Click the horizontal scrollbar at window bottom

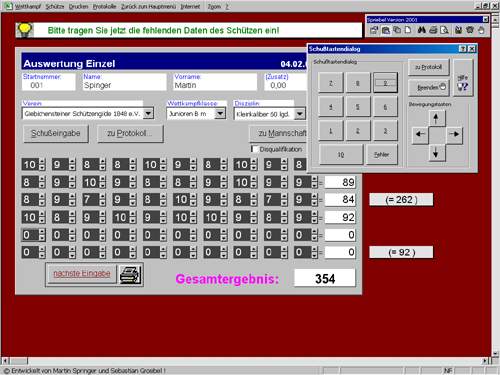(x=245, y=361)
